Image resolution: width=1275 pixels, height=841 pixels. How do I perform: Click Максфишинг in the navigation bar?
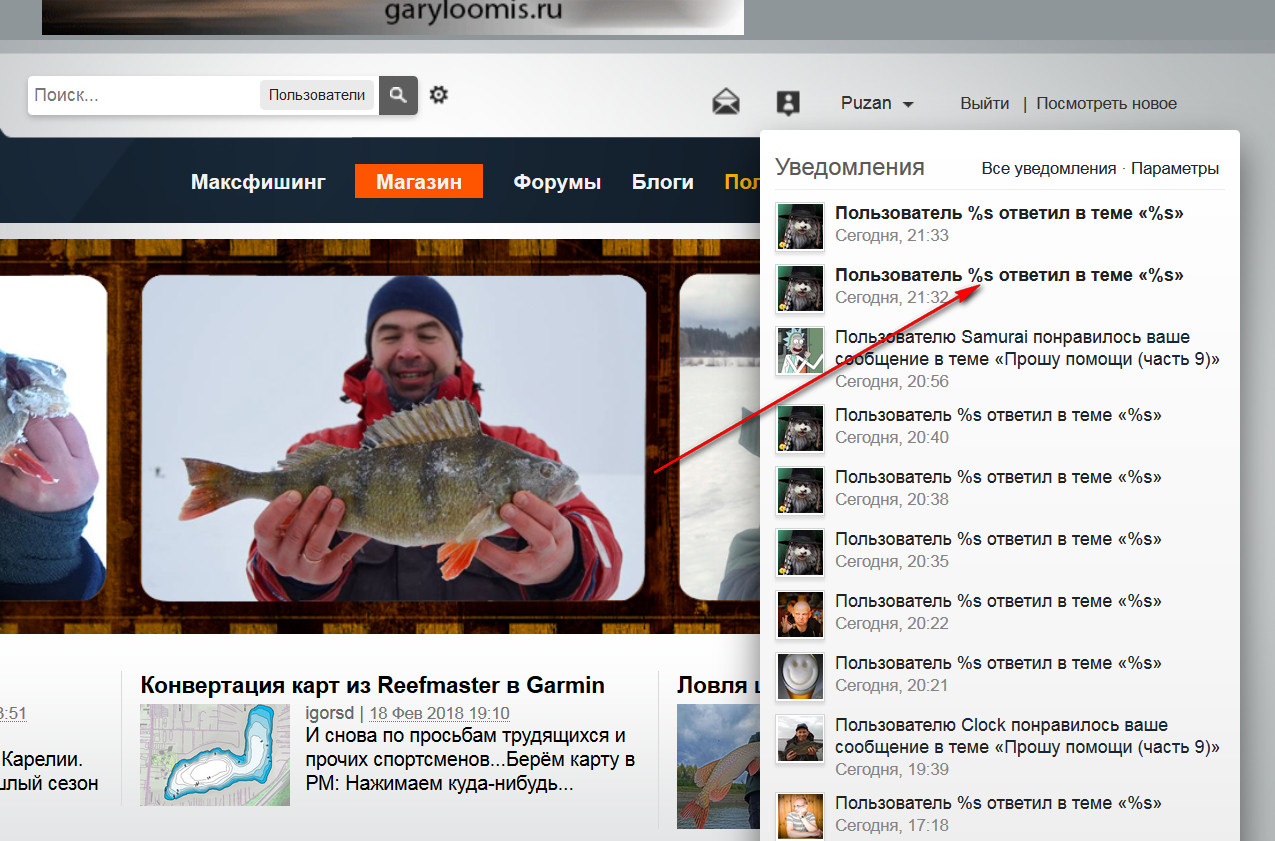click(258, 182)
